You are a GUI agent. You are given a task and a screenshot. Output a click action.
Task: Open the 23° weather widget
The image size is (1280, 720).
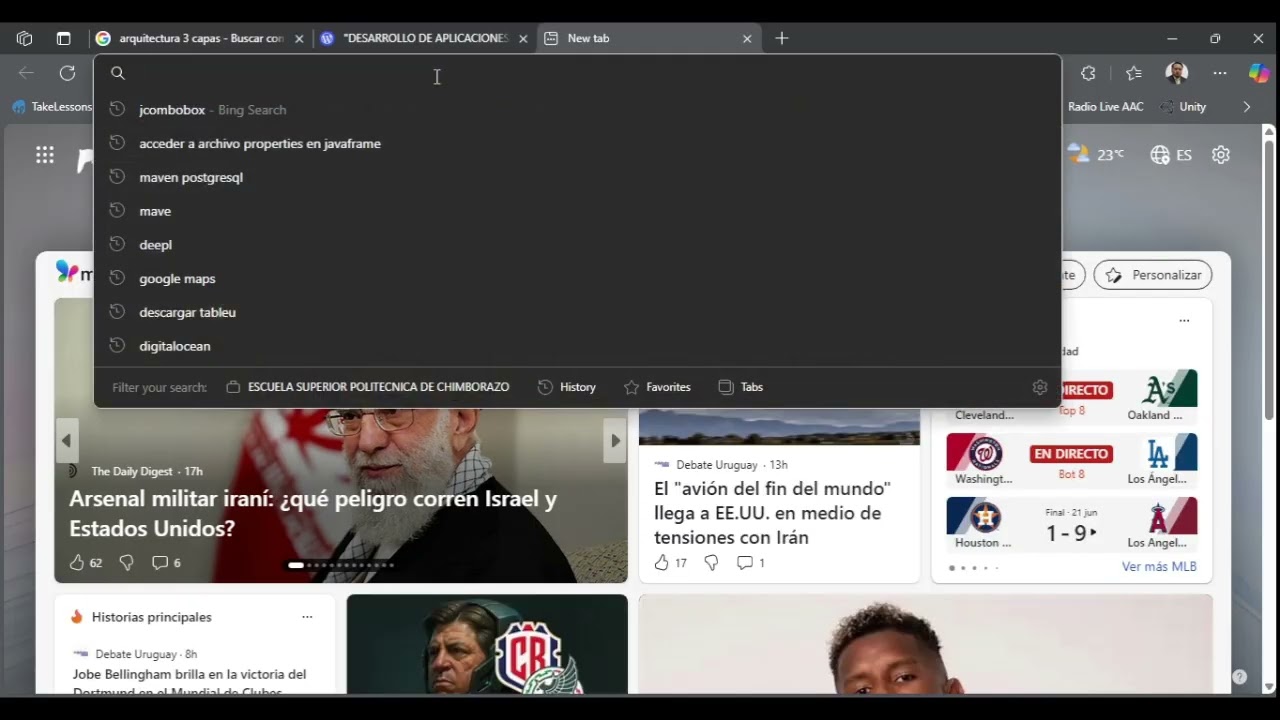pos(1095,155)
